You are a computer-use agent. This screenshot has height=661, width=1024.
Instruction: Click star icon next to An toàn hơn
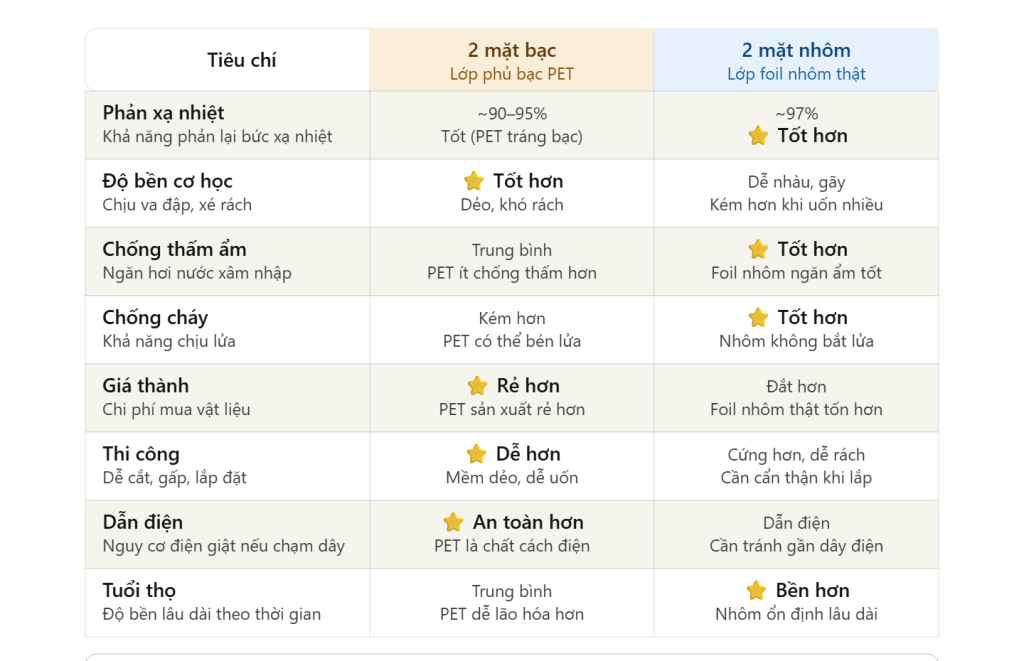pyautogui.click(x=453, y=522)
